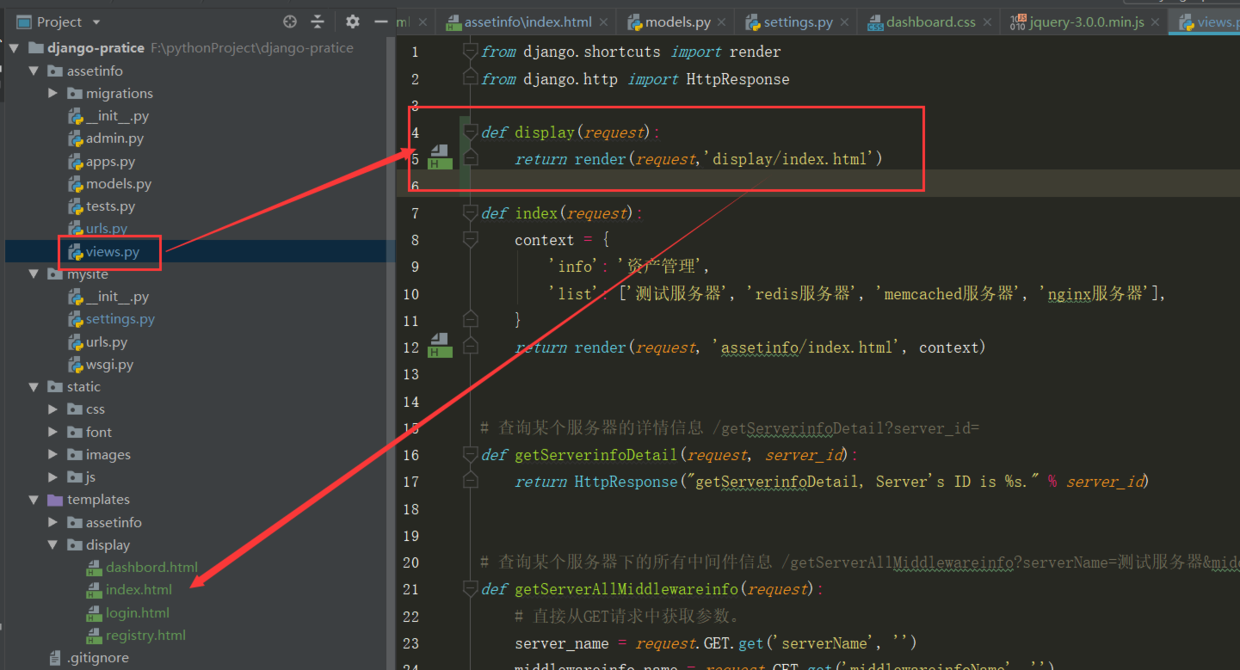Screen dimensions: 1240x670
Task: Click the template gutter icon on line 12
Action: [x=440, y=346]
